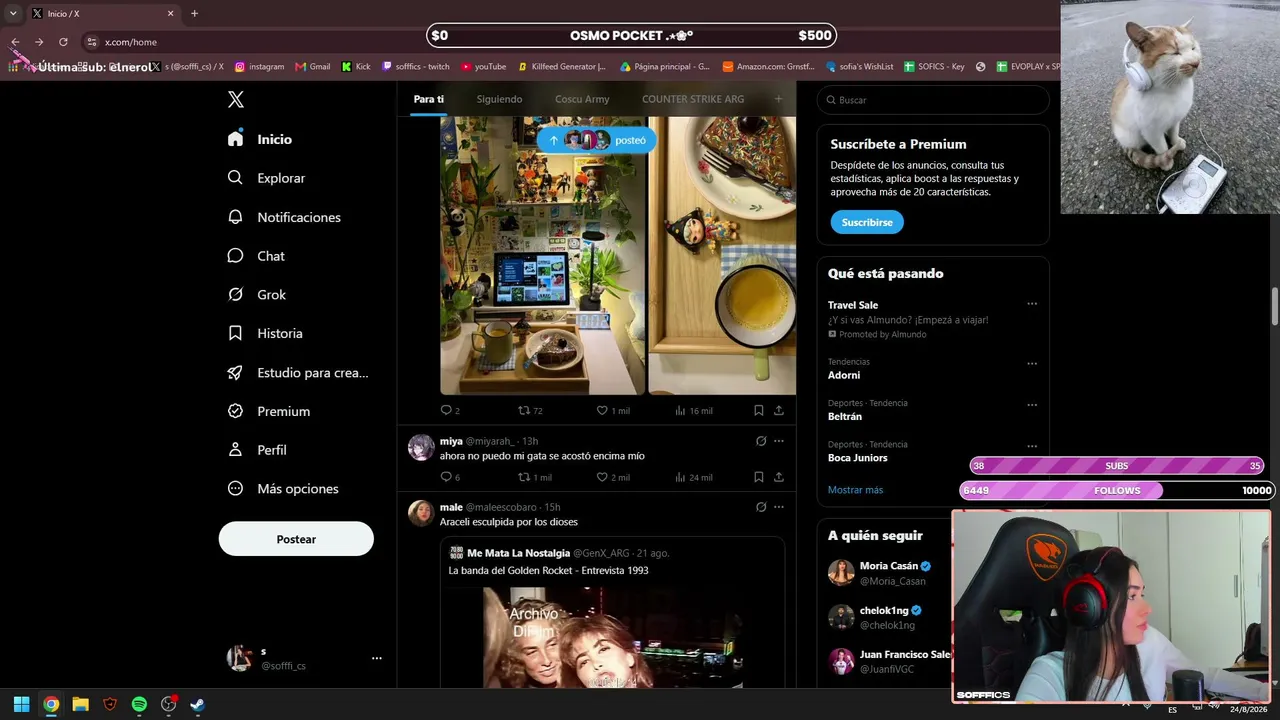
Task: Click the Suscribirse button
Action: (x=867, y=222)
